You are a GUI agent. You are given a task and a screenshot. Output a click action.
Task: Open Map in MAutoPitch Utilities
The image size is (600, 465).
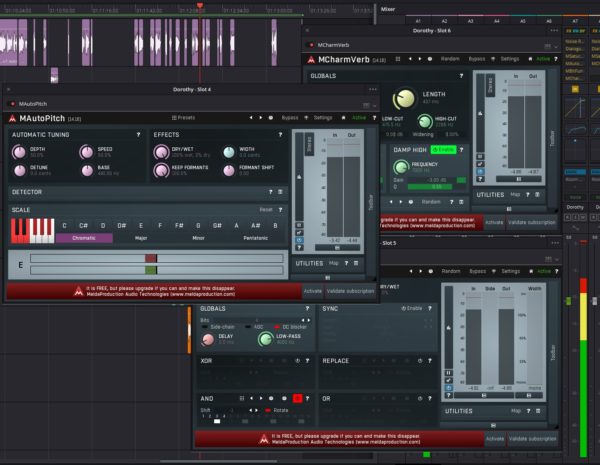[x=334, y=263]
